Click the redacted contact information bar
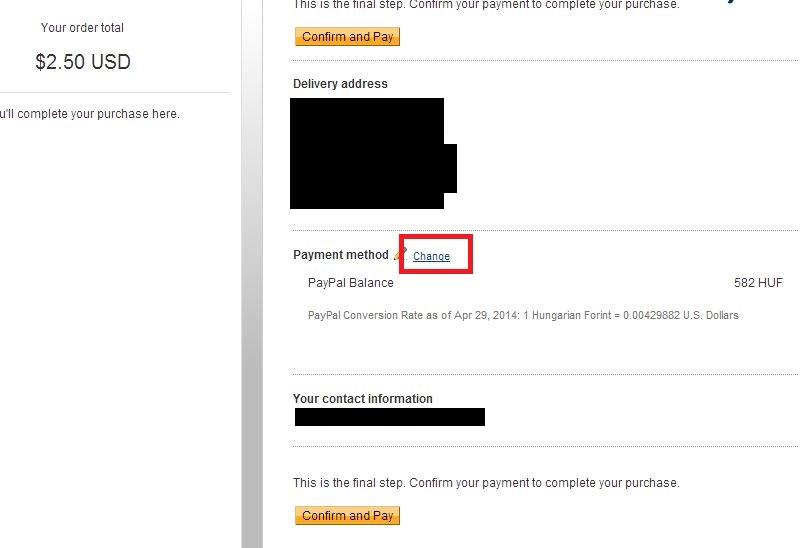Viewport: 803px width, 548px height. coord(390,417)
